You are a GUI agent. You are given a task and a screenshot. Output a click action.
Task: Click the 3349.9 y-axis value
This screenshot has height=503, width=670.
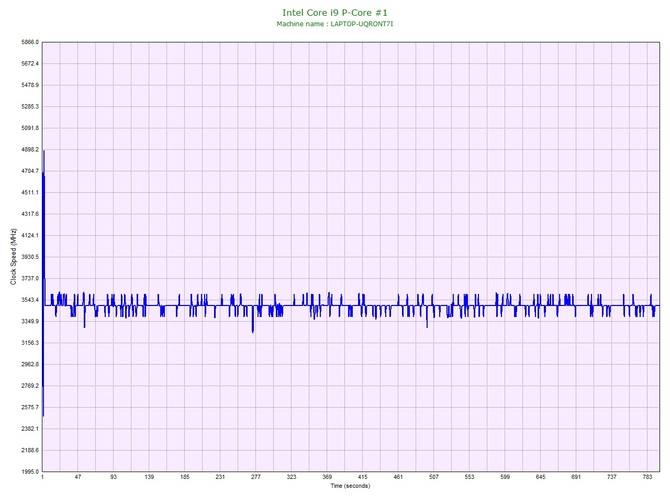[x=30, y=321]
